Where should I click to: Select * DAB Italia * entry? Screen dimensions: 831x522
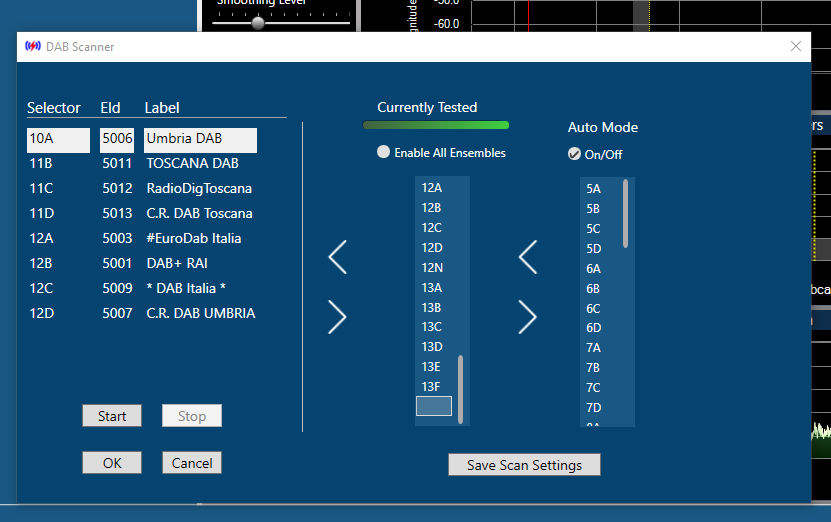186,288
